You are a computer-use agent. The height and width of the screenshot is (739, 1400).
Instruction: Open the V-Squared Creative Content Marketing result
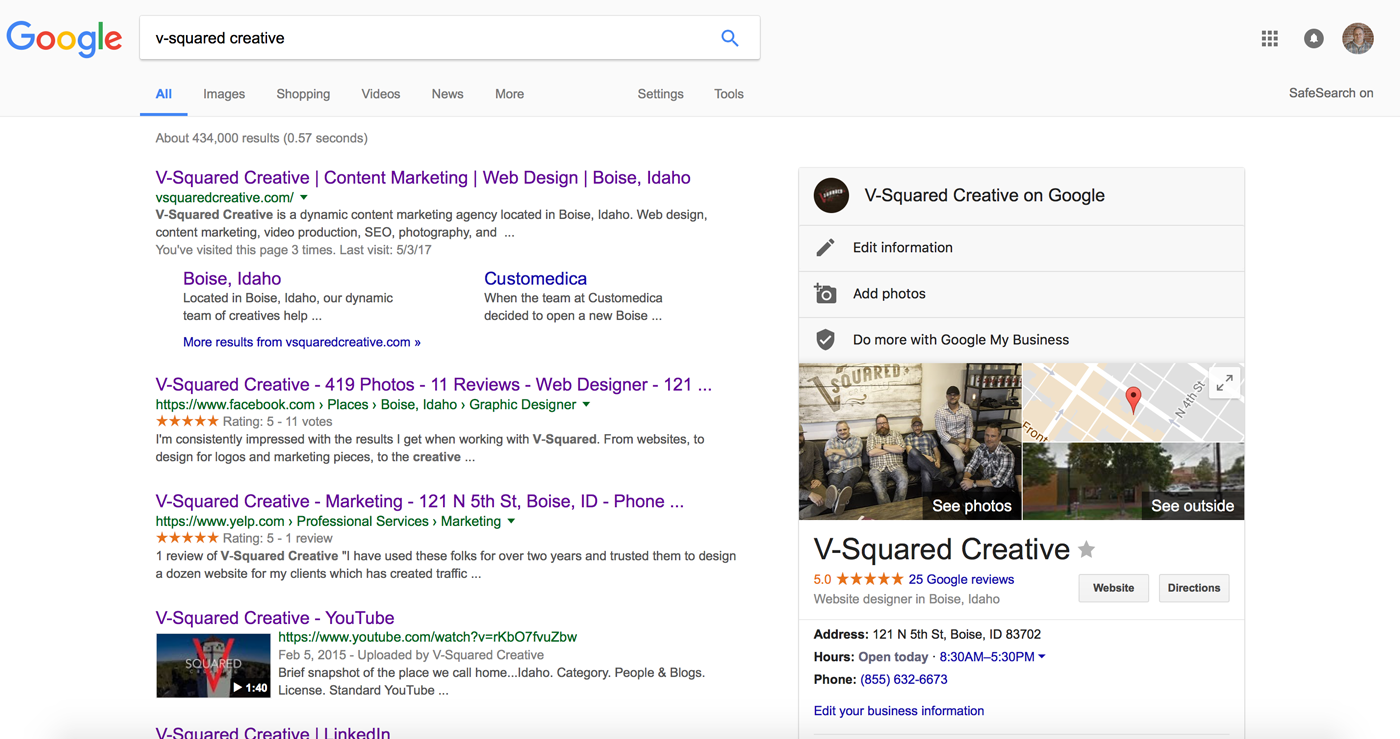click(x=423, y=178)
